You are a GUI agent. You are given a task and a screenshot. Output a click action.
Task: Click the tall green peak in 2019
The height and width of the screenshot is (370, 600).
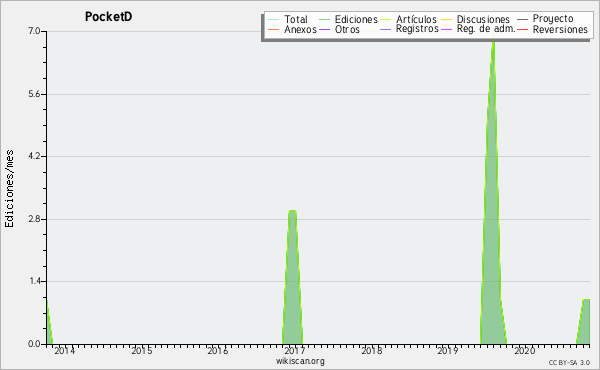493,191
